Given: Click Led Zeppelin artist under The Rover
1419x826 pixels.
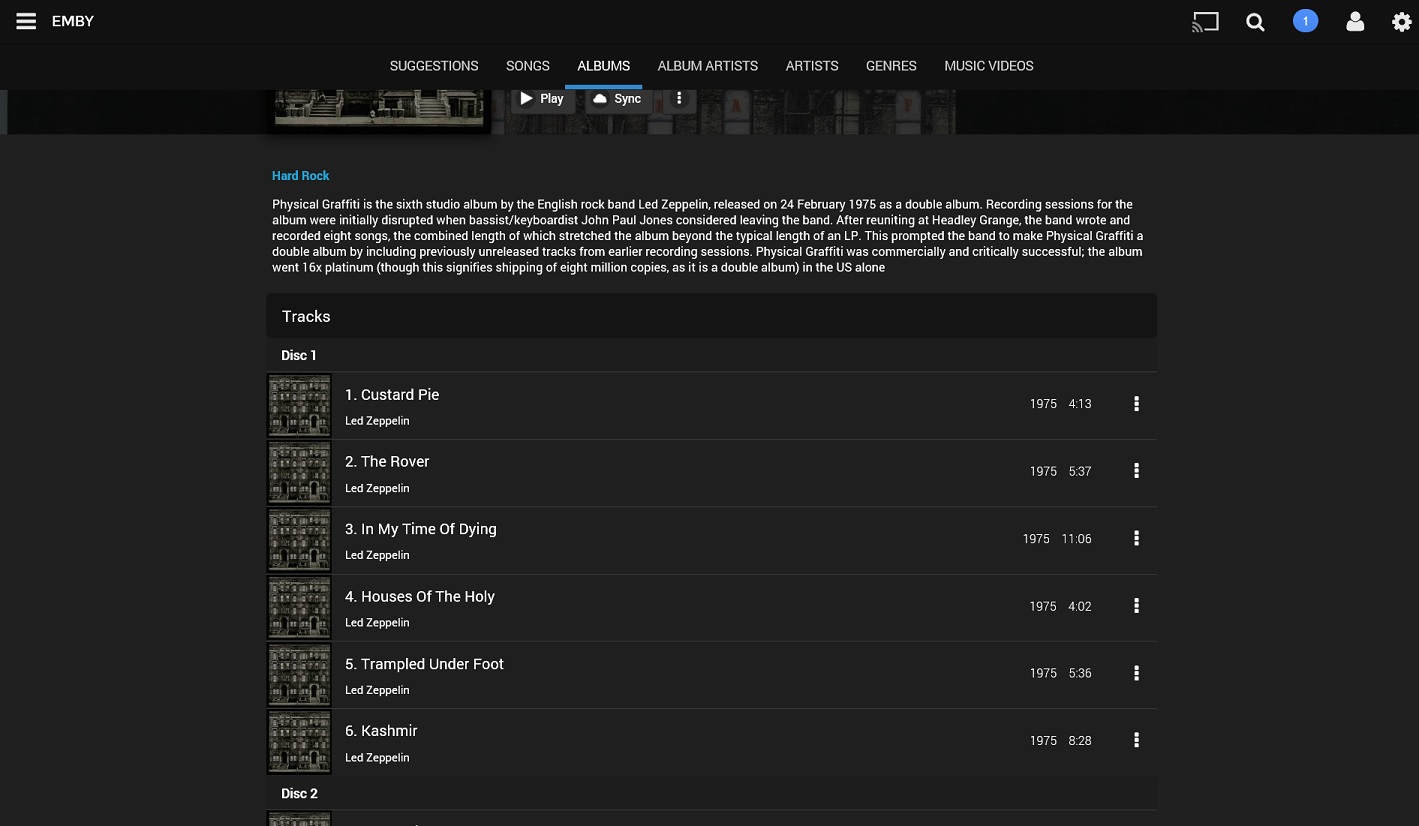Looking at the screenshot, I should (377, 488).
